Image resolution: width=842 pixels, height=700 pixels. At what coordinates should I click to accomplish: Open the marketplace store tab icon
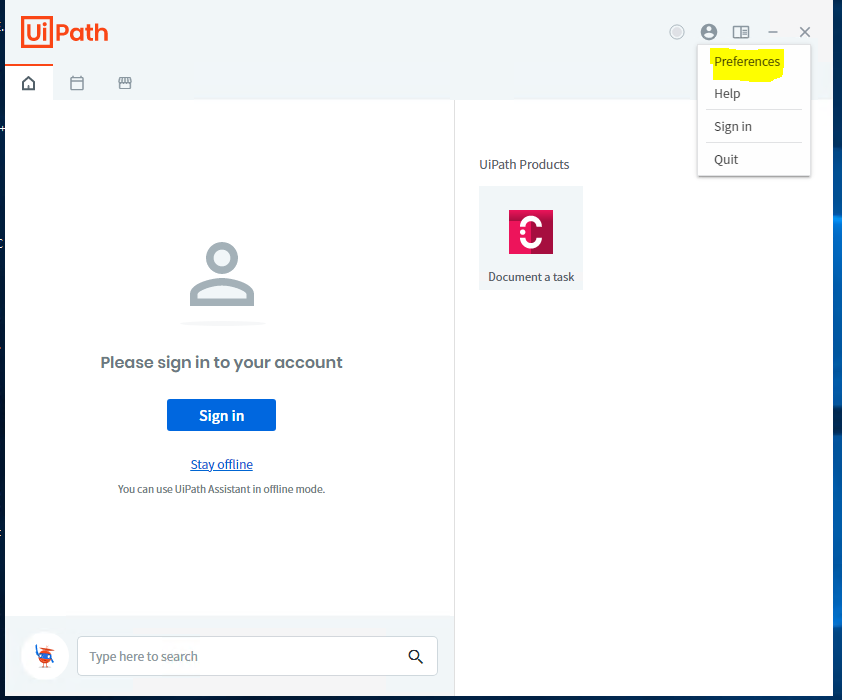(x=125, y=83)
